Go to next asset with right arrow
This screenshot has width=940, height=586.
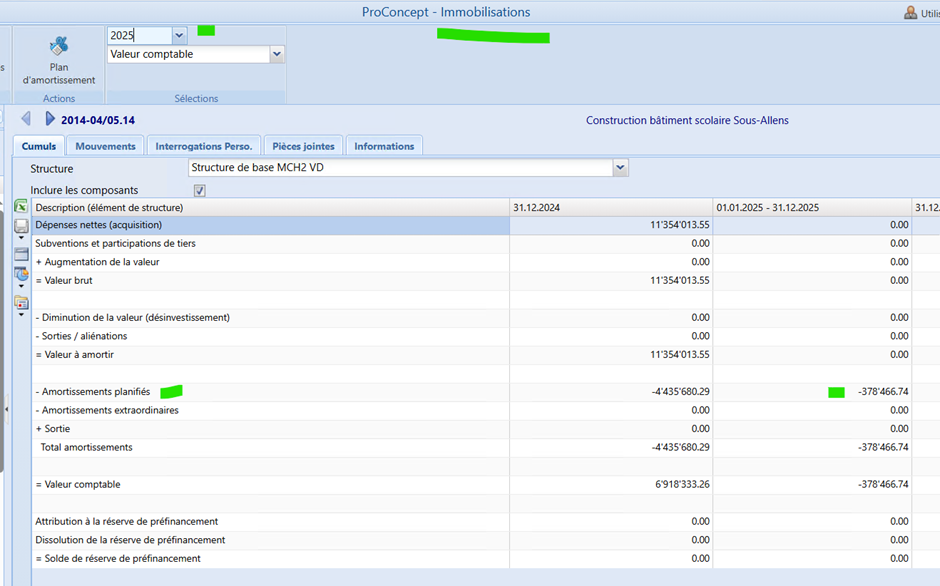click(50, 119)
